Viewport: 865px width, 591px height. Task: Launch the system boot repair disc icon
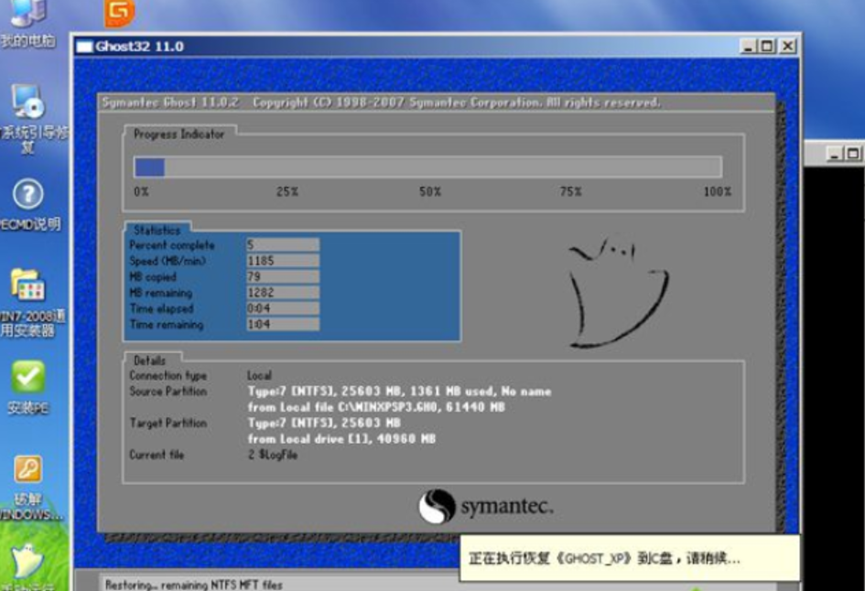(27, 102)
